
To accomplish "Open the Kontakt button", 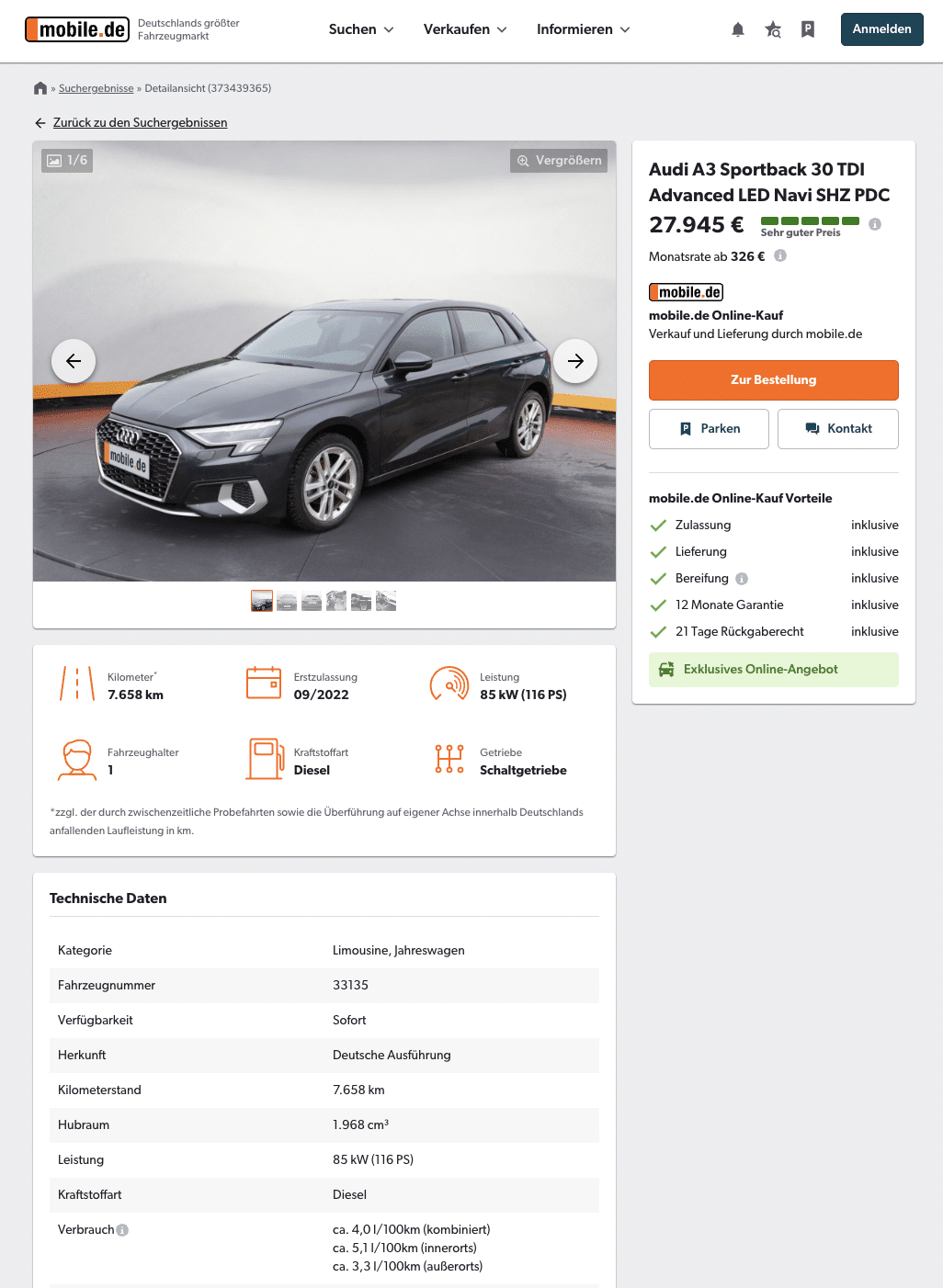I will pos(838,429).
